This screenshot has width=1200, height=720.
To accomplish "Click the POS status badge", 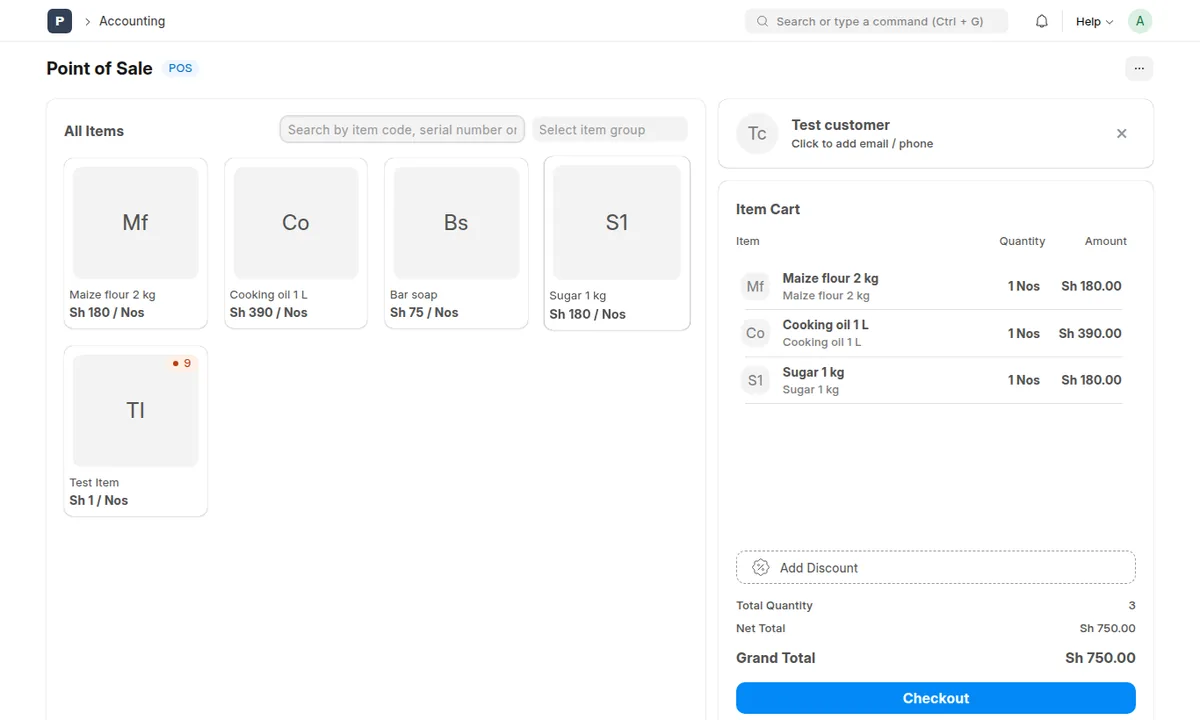I will coord(181,68).
